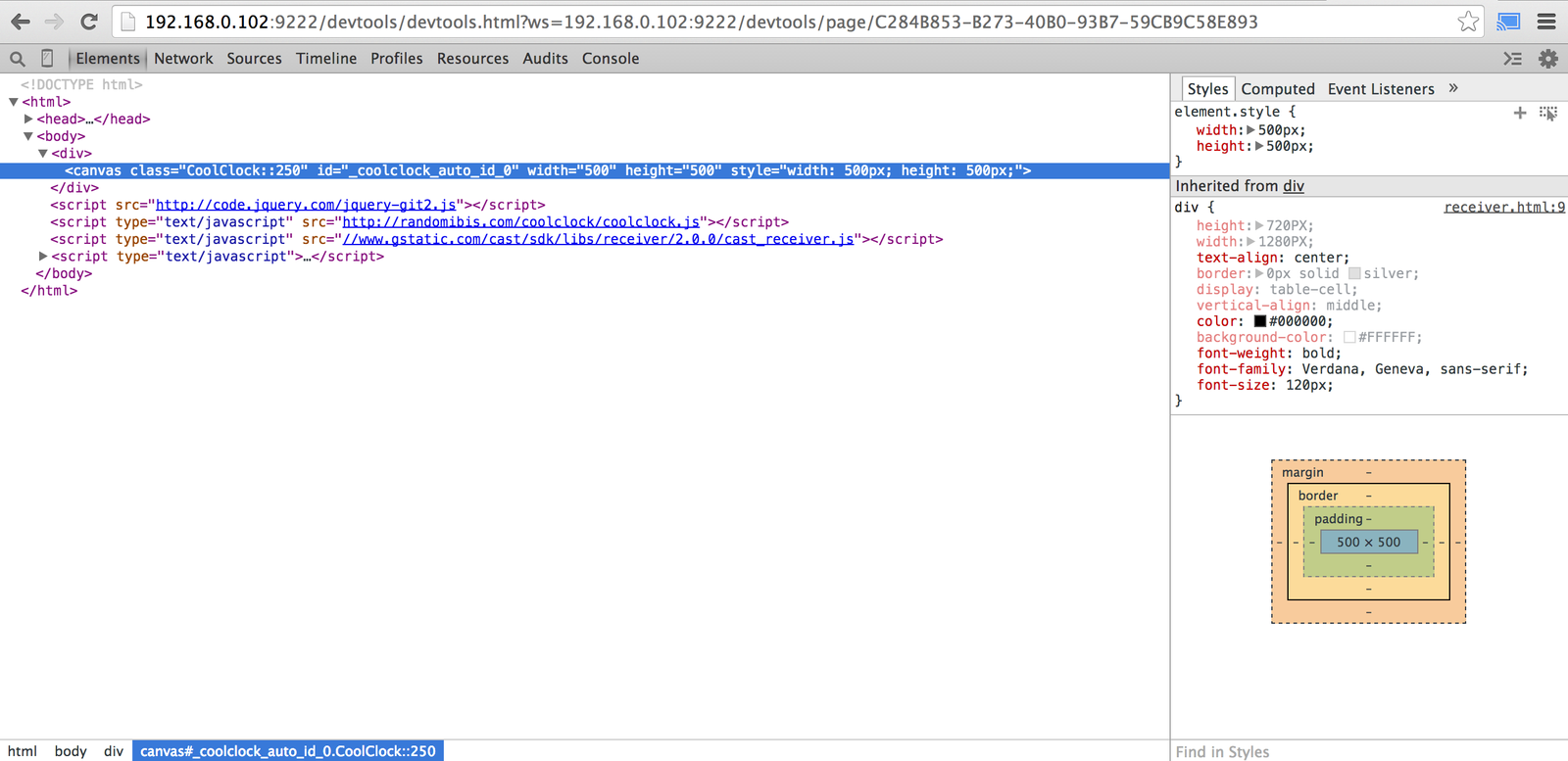Collapse the body node
Screen dimensions: 1568x761
[x=28, y=136]
